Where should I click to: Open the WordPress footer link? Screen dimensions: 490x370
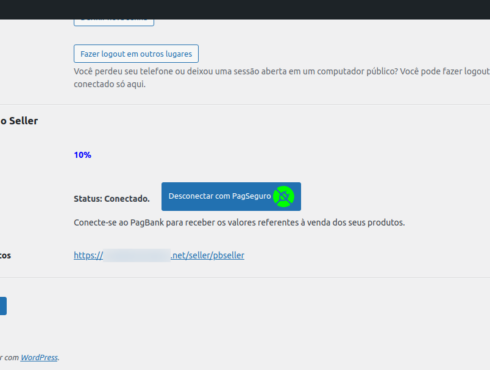tap(39, 357)
